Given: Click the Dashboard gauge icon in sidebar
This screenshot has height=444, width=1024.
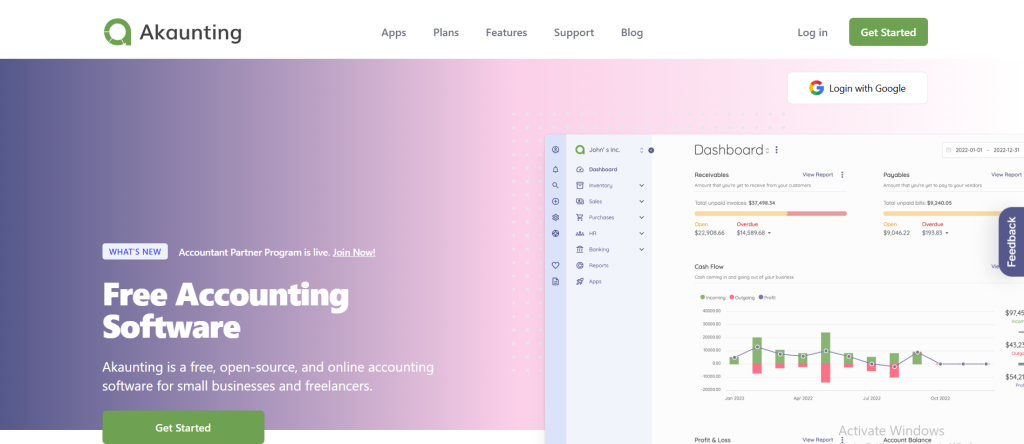Looking at the screenshot, I should 580,169.
